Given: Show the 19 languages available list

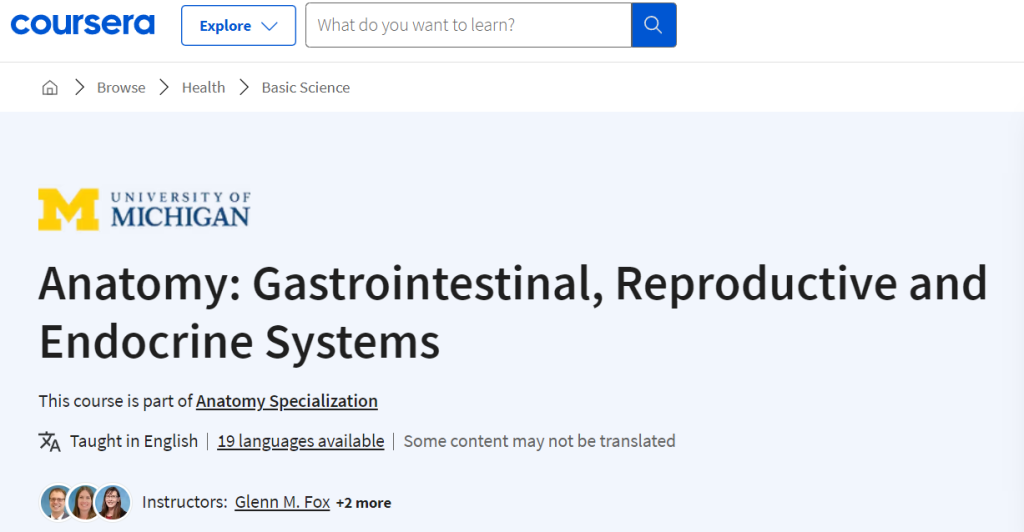Looking at the screenshot, I should pos(300,441).
